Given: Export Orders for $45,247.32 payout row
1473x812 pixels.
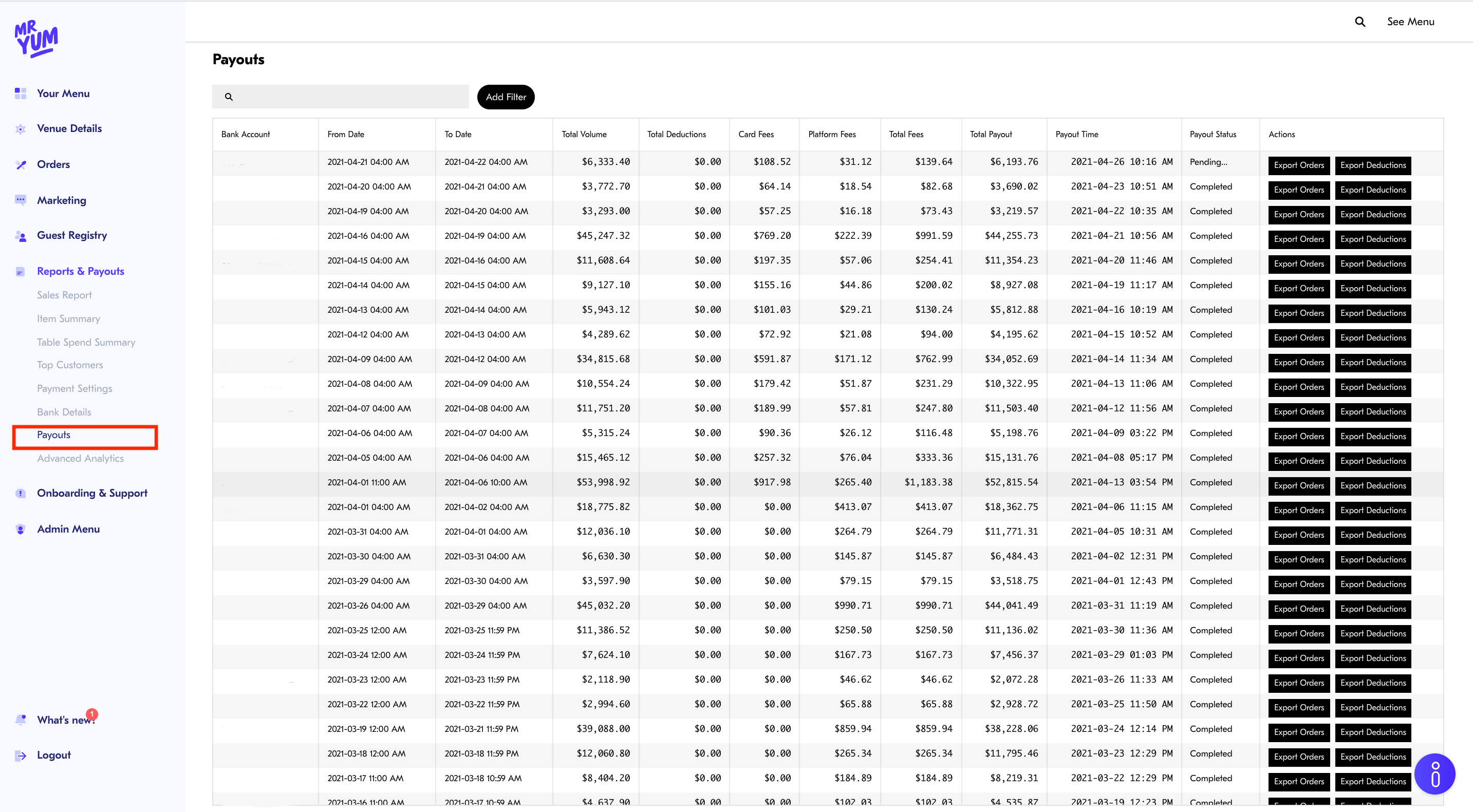Looking at the screenshot, I should click(1299, 239).
